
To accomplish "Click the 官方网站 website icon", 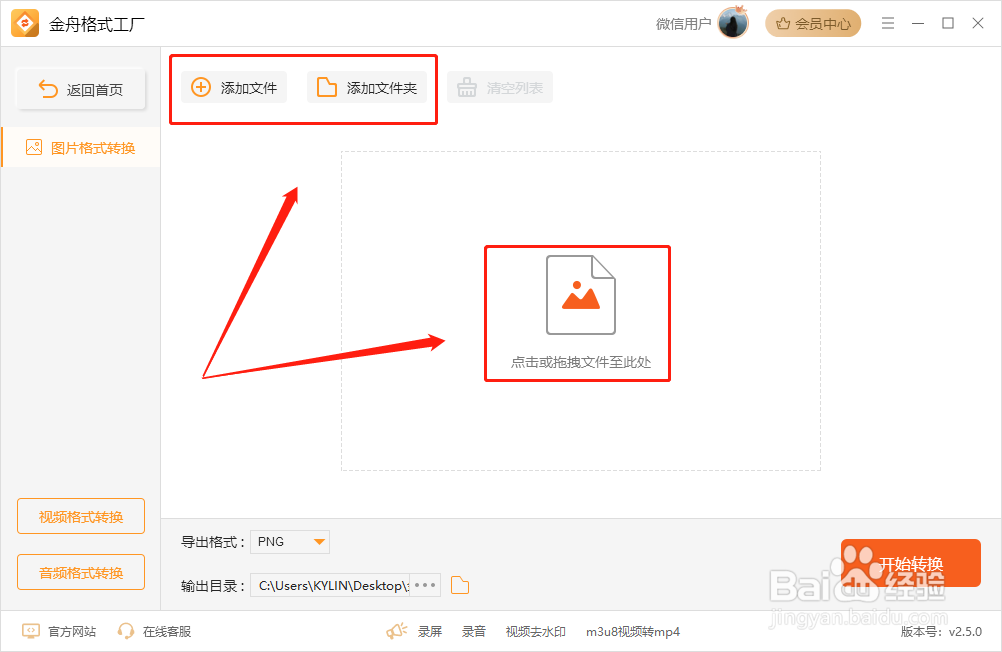I will coord(30,631).
